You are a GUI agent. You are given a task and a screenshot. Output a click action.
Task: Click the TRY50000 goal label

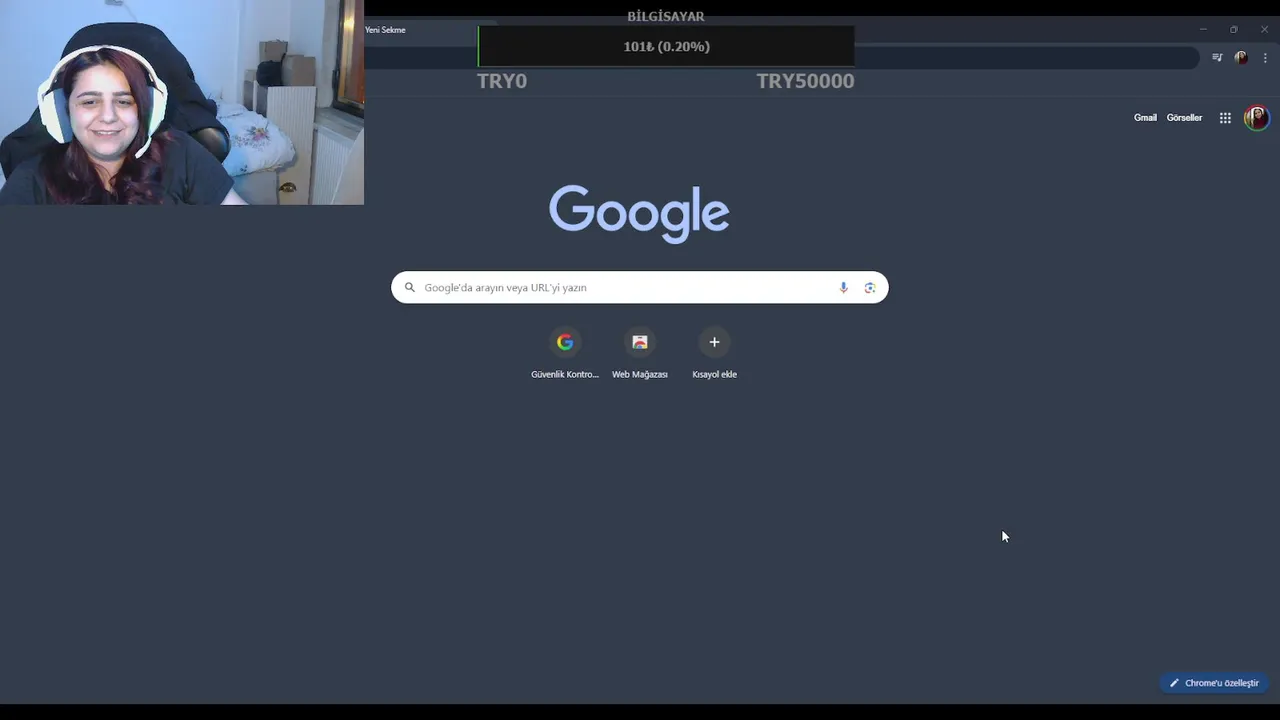click(805, 81)
